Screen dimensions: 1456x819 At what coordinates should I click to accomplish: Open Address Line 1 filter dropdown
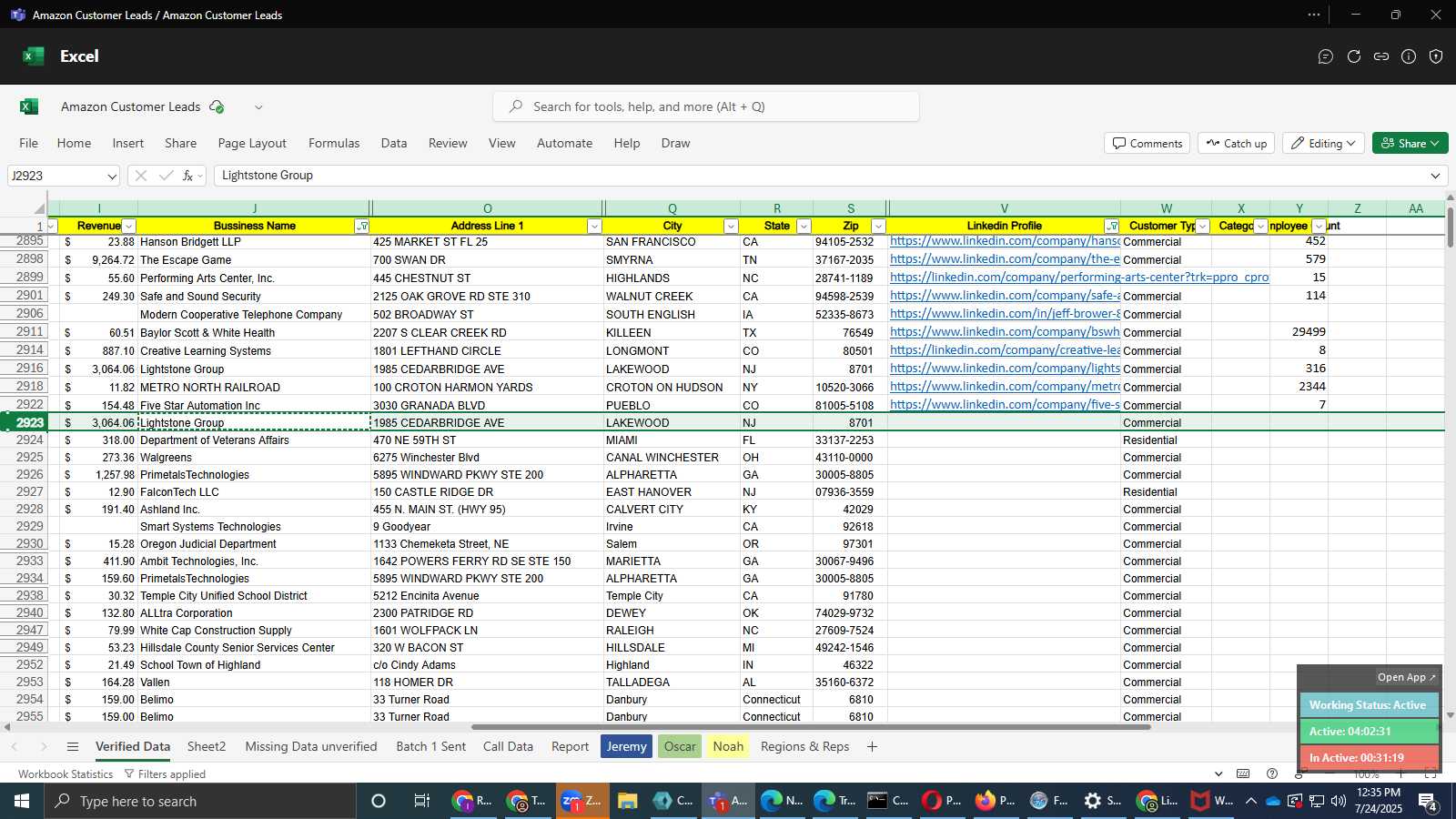[594, 226]
